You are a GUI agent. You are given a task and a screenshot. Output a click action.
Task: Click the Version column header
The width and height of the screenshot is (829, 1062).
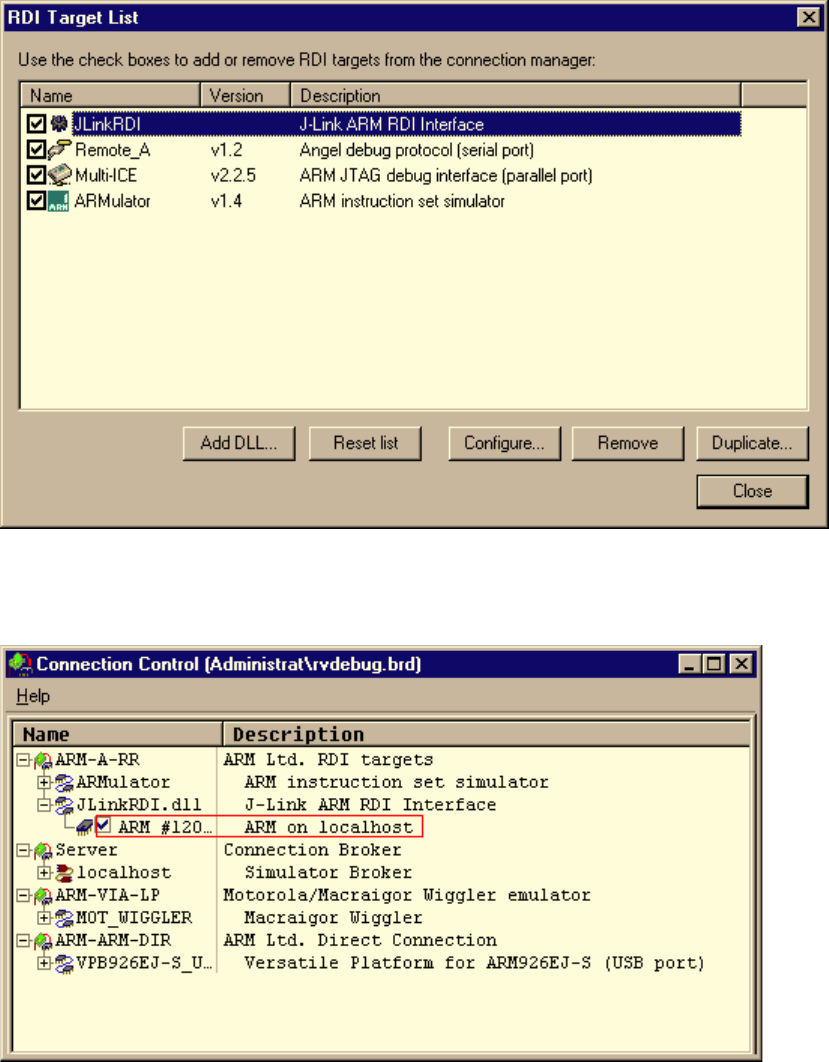[245, 95]
